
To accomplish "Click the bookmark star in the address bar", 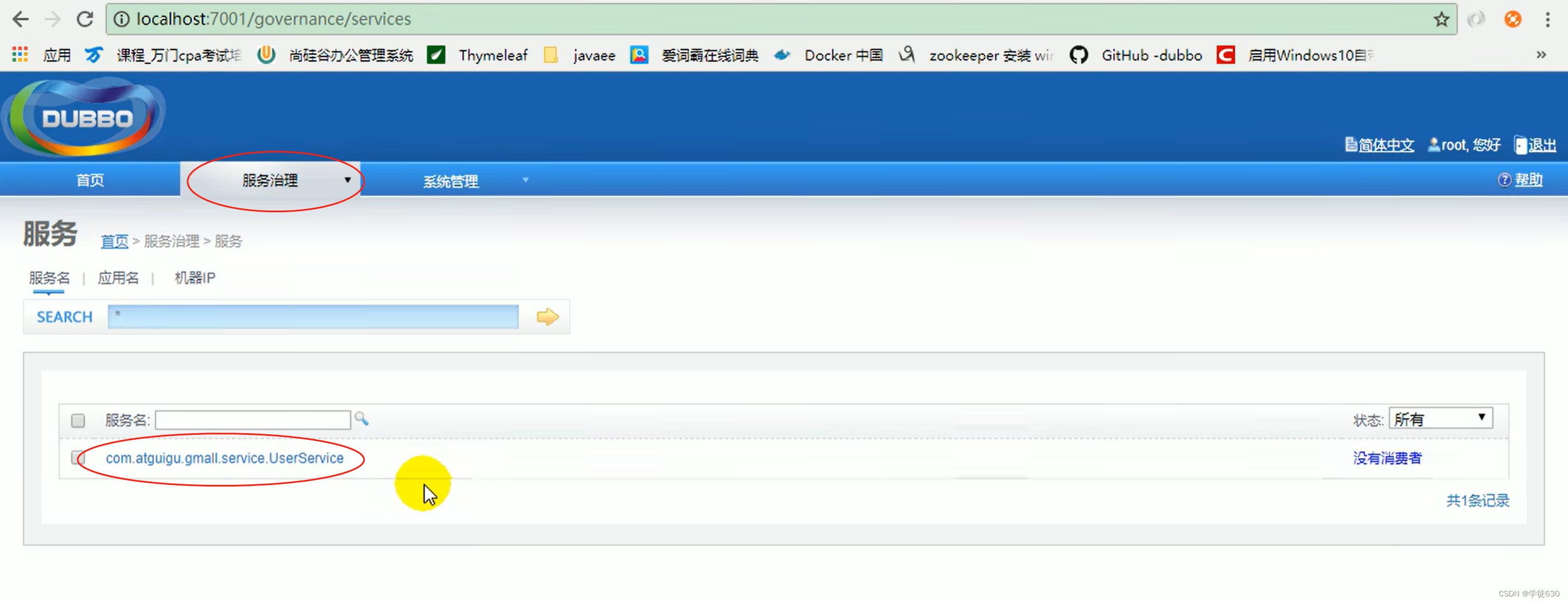I will [1441, 19].
